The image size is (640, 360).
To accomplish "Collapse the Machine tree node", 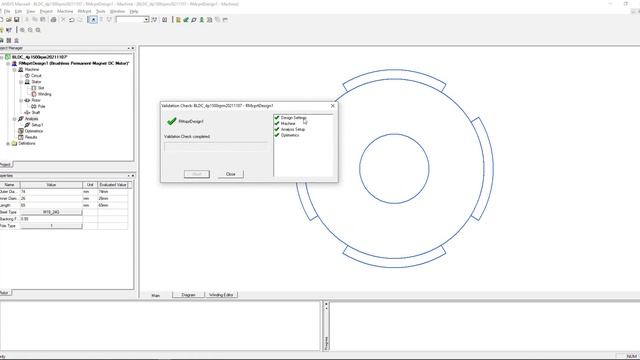I will coord(15,69).
